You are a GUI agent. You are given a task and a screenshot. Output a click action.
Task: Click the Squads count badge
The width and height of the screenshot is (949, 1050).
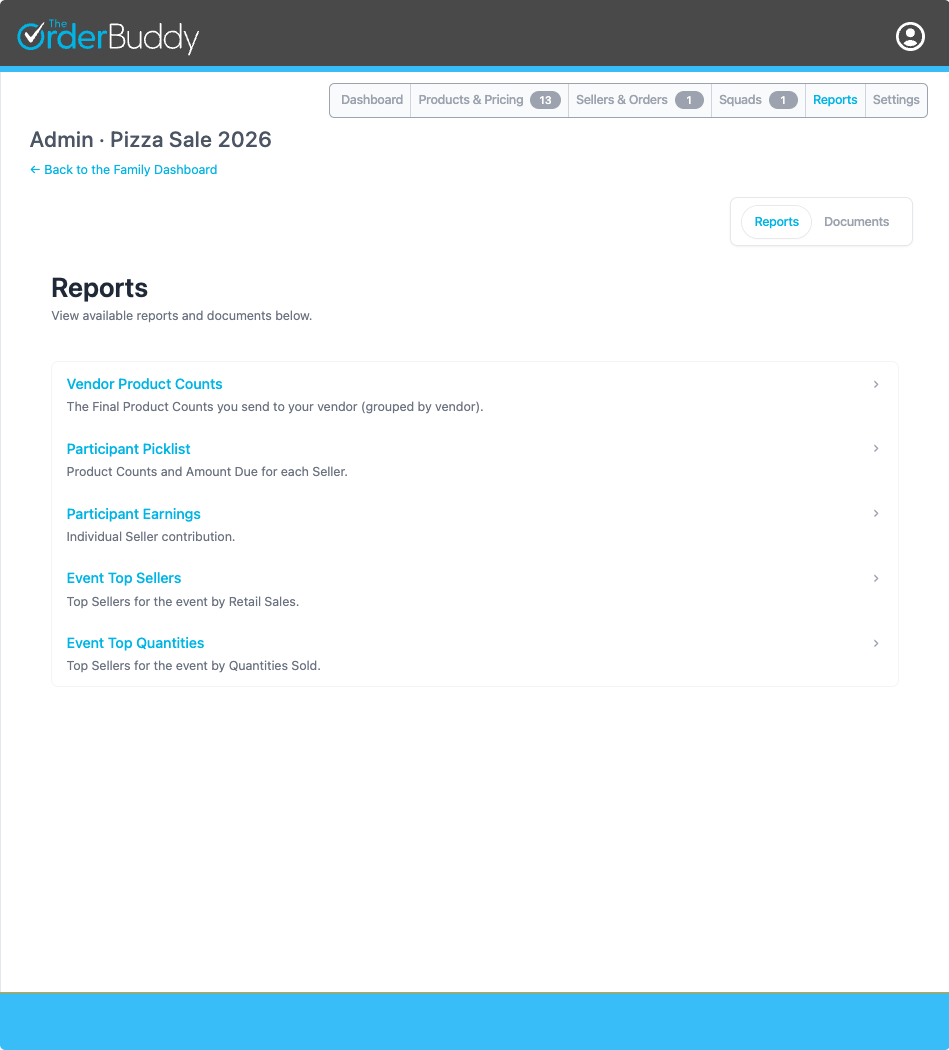[x=782, y=99]
